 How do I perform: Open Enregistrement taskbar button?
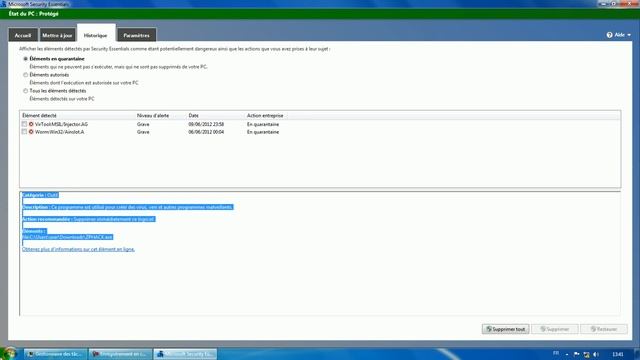pos(120,354)
